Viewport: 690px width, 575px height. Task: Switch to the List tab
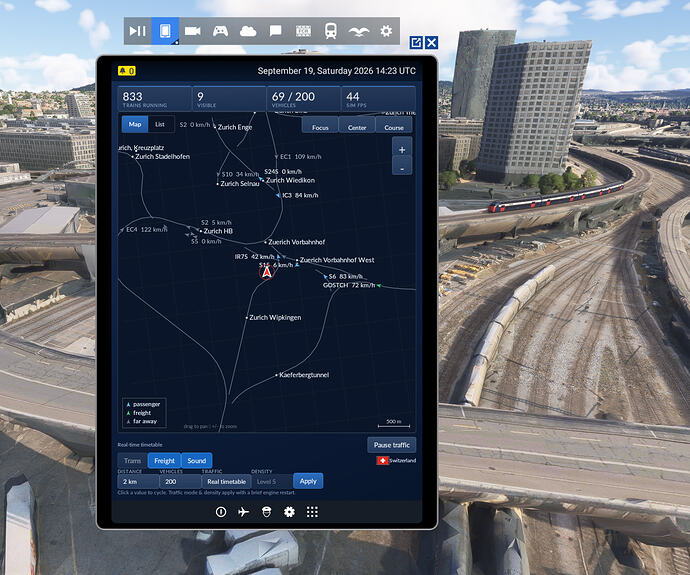click(x=160, y=124)
